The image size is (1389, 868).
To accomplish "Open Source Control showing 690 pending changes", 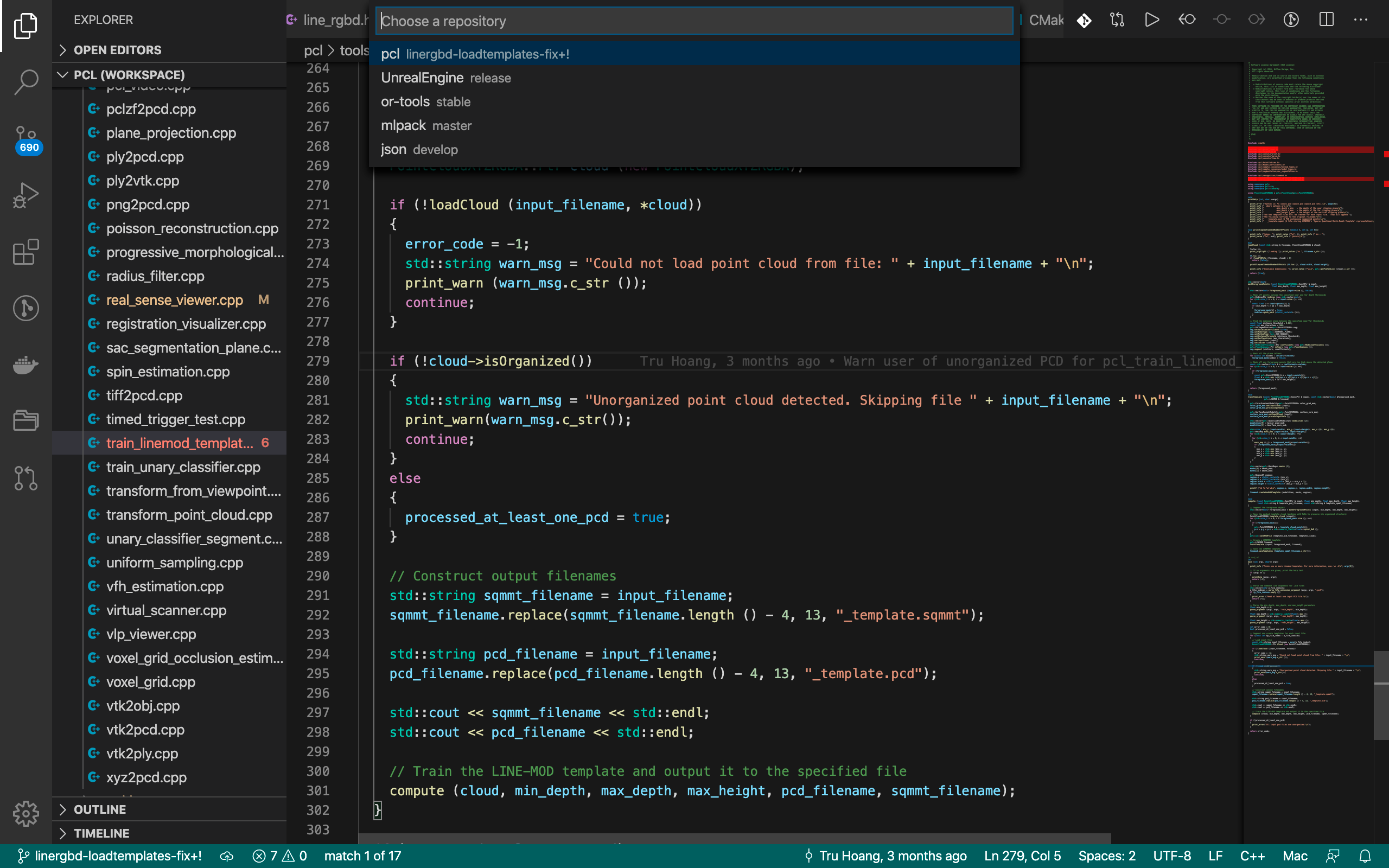I will (x=26, y=138).
